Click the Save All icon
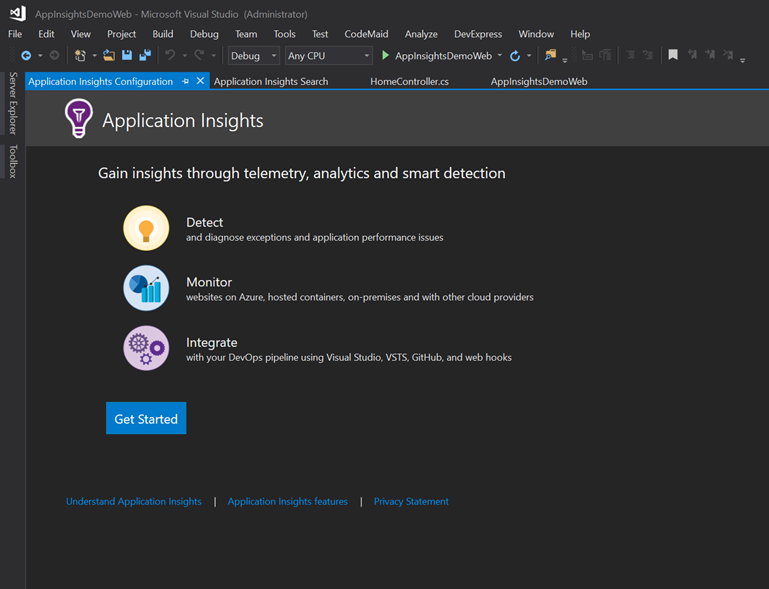769x589 pixels. click(145, 55)
